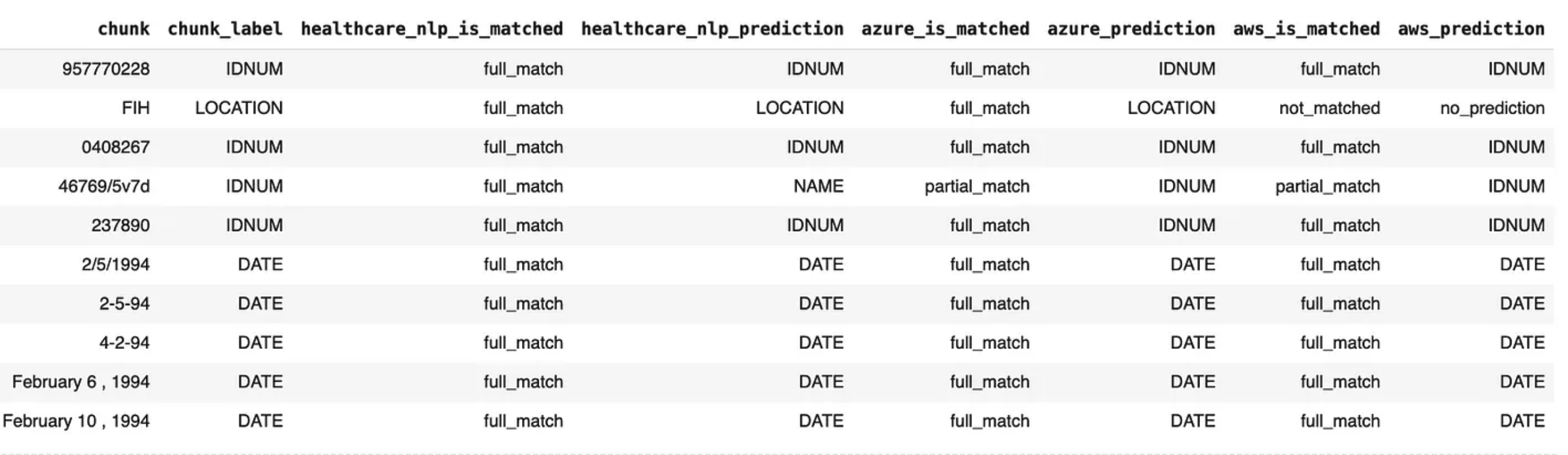Click the aws_prediction column header
This screenshot has height=455, width=1568.
[x=1471, y=28]
